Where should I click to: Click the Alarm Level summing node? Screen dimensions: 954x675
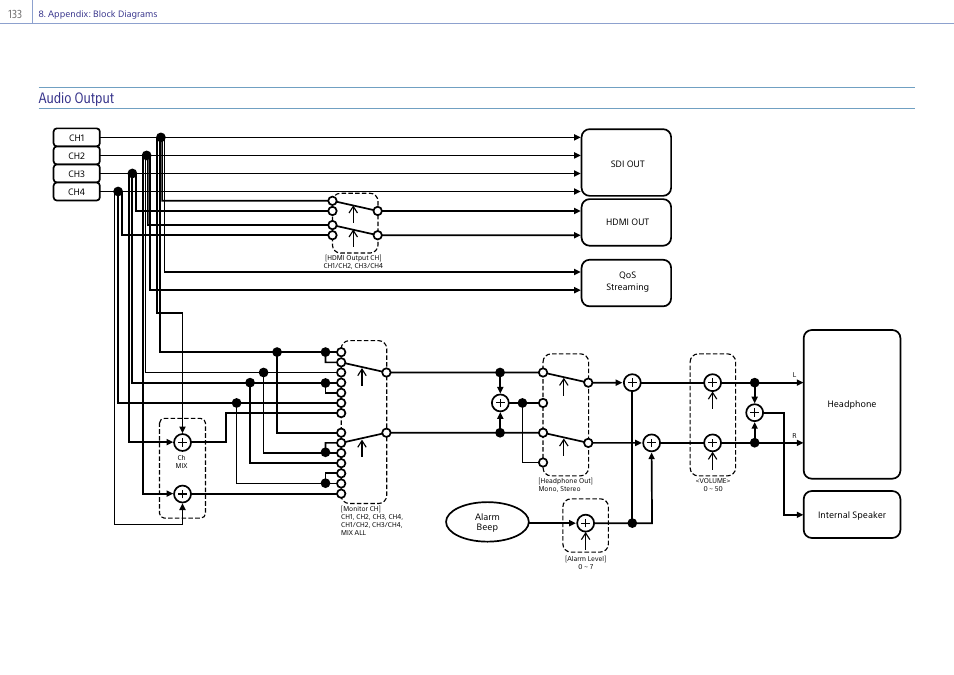(x=585, y=523)
